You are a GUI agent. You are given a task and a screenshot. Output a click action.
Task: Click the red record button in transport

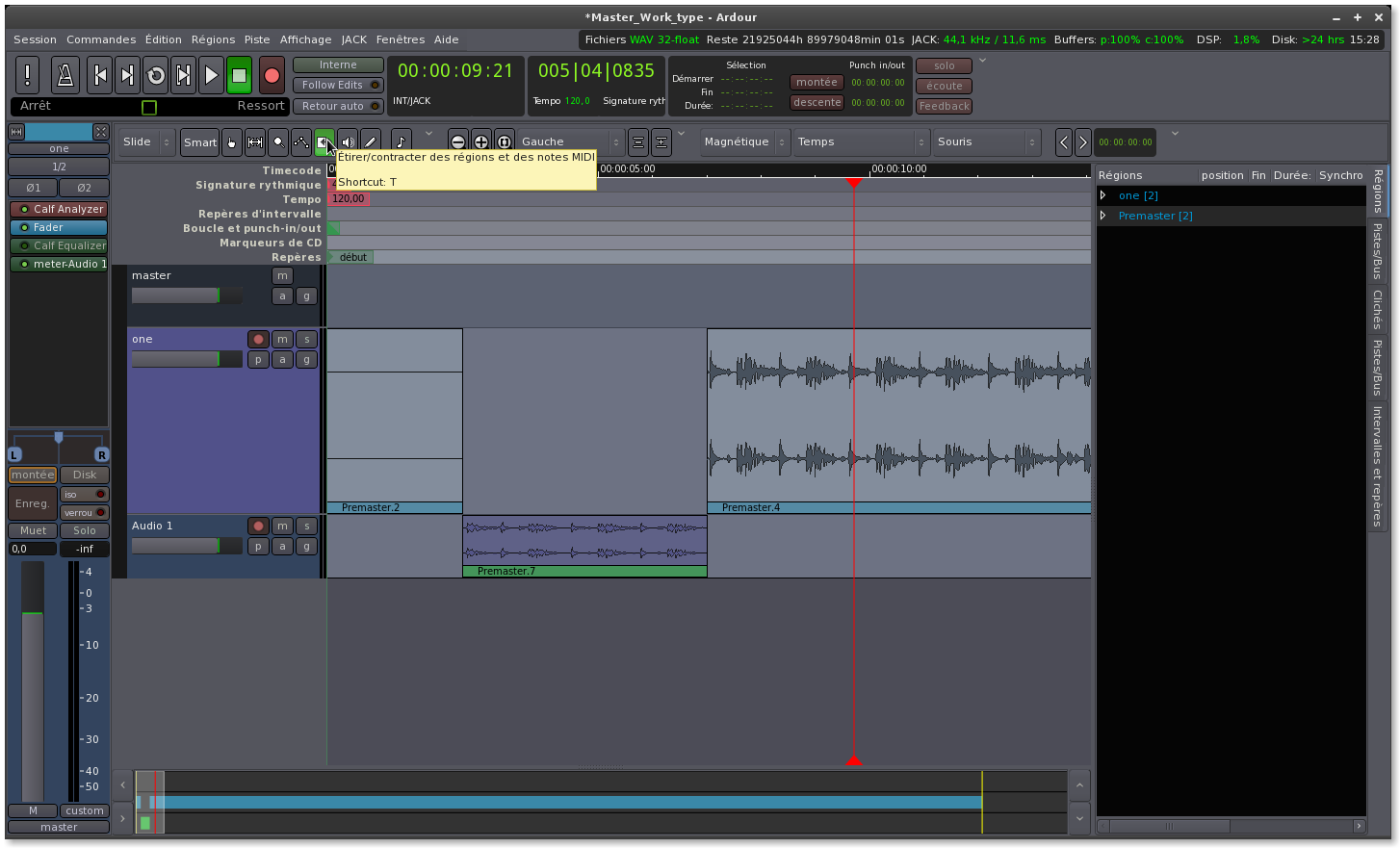(272, 75)
